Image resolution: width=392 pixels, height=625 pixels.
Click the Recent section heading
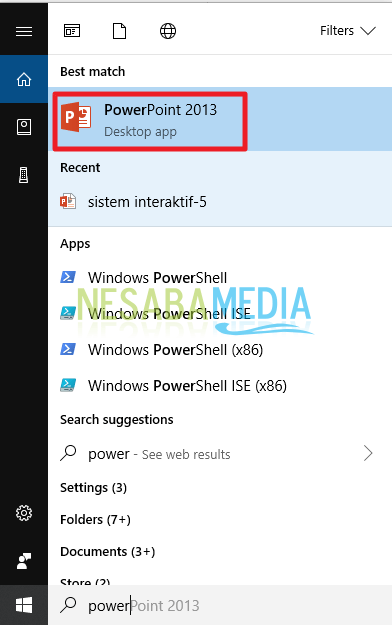[80, 167]
